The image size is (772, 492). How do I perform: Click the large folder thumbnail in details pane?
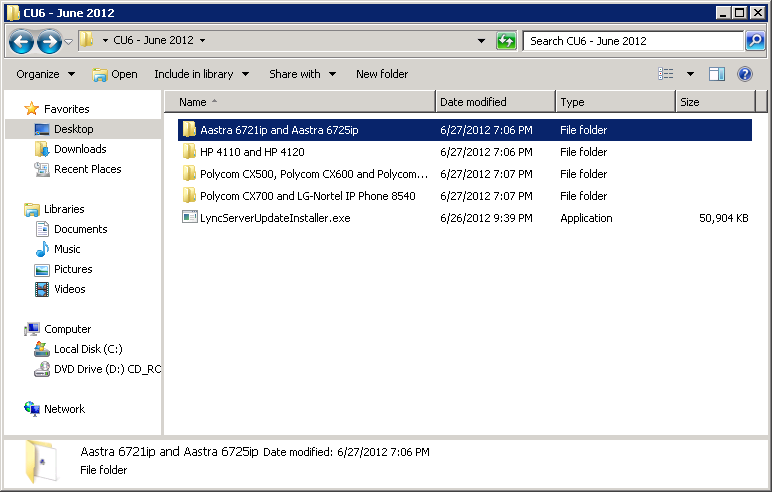point(41,461)
